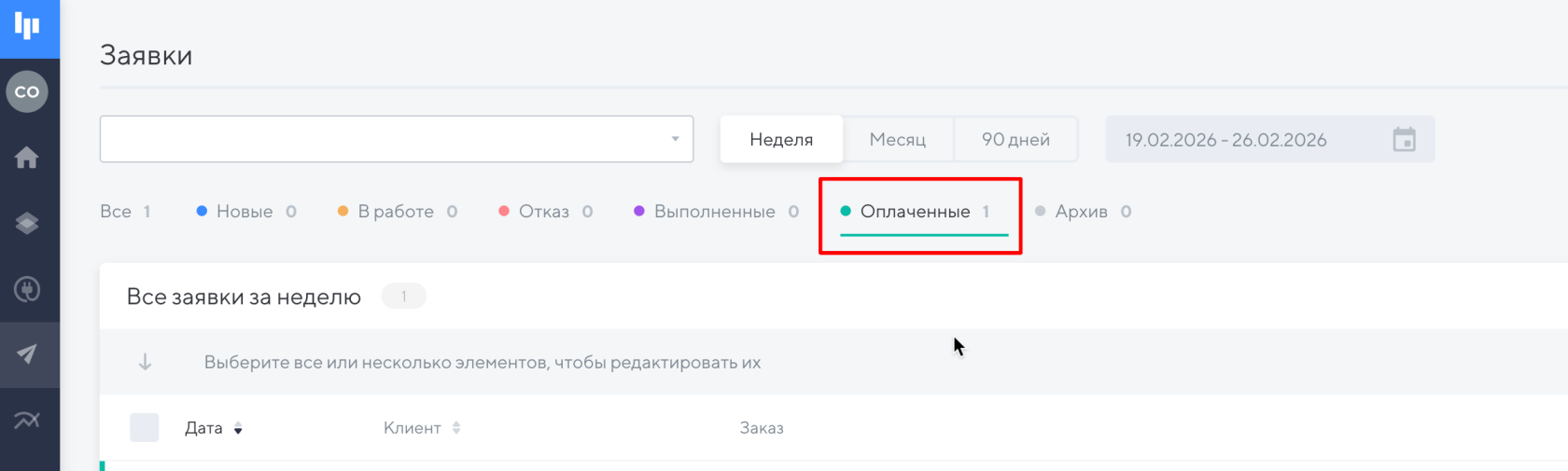
Task: Open the plug integrations sidebar icon
Action: [x=27, y=289]
